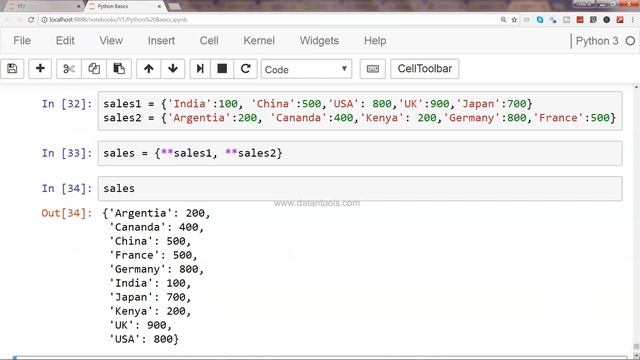640x360 pixels.
Task: Focus code cell In [32] defining sales1
Action: [360, 111]
